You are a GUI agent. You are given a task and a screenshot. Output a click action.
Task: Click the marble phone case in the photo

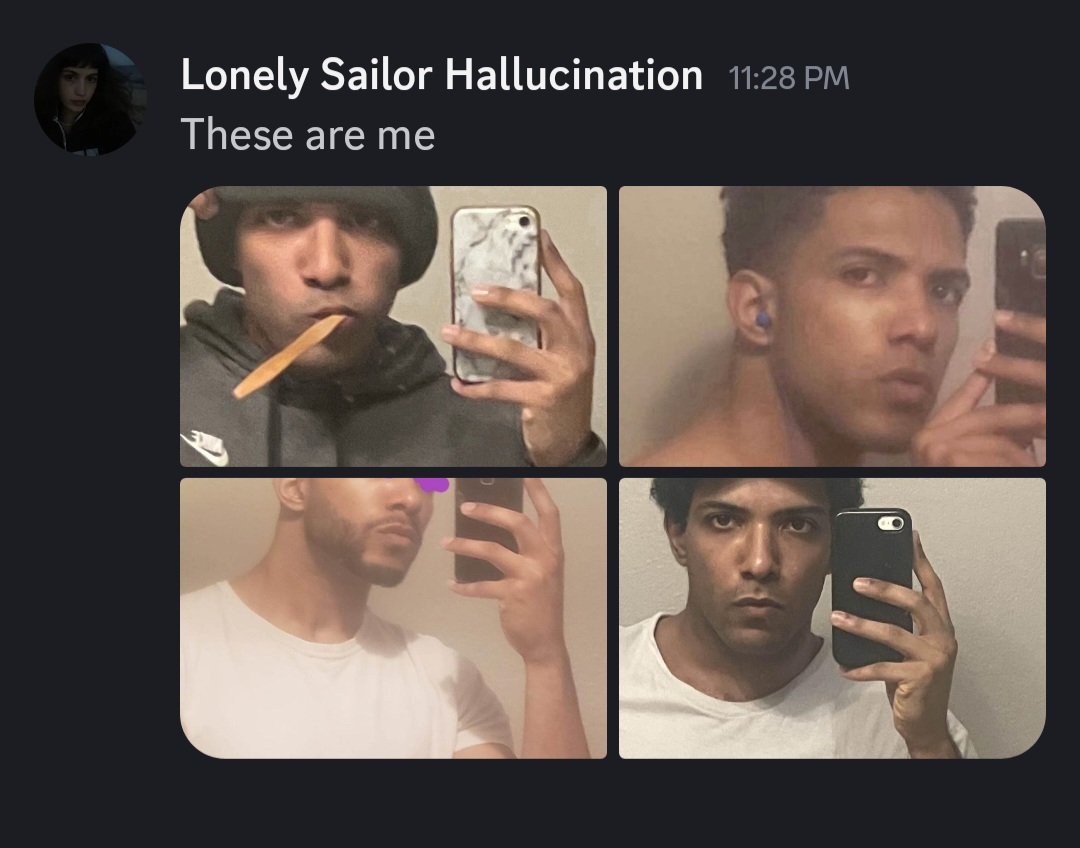coord(495,294)
